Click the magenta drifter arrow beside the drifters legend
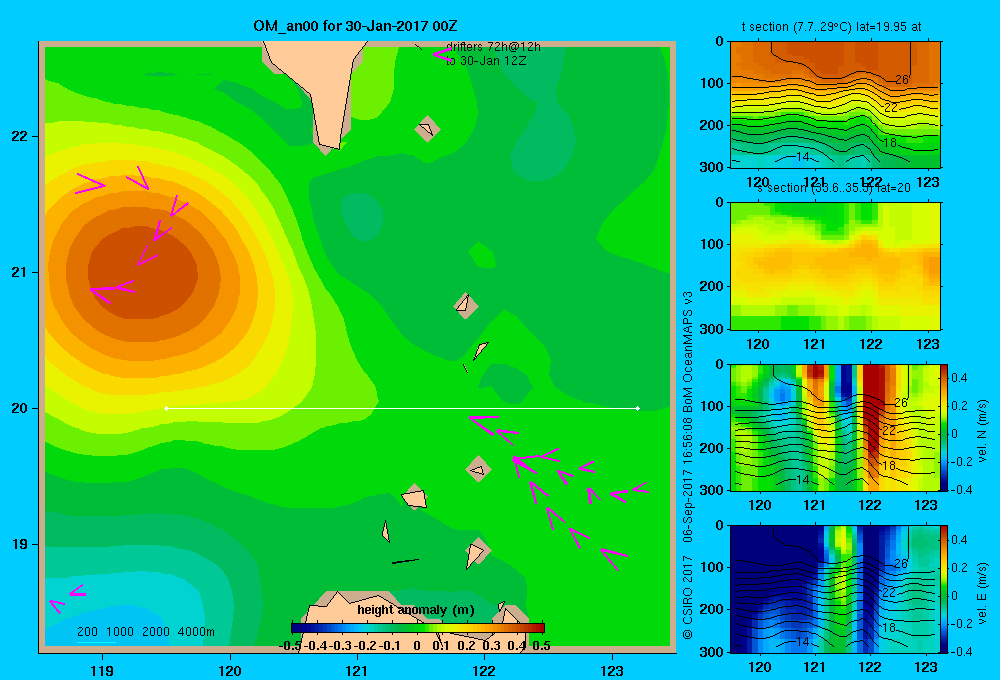Viewport: 1000px width, 680px height. [x=441, y=54]
